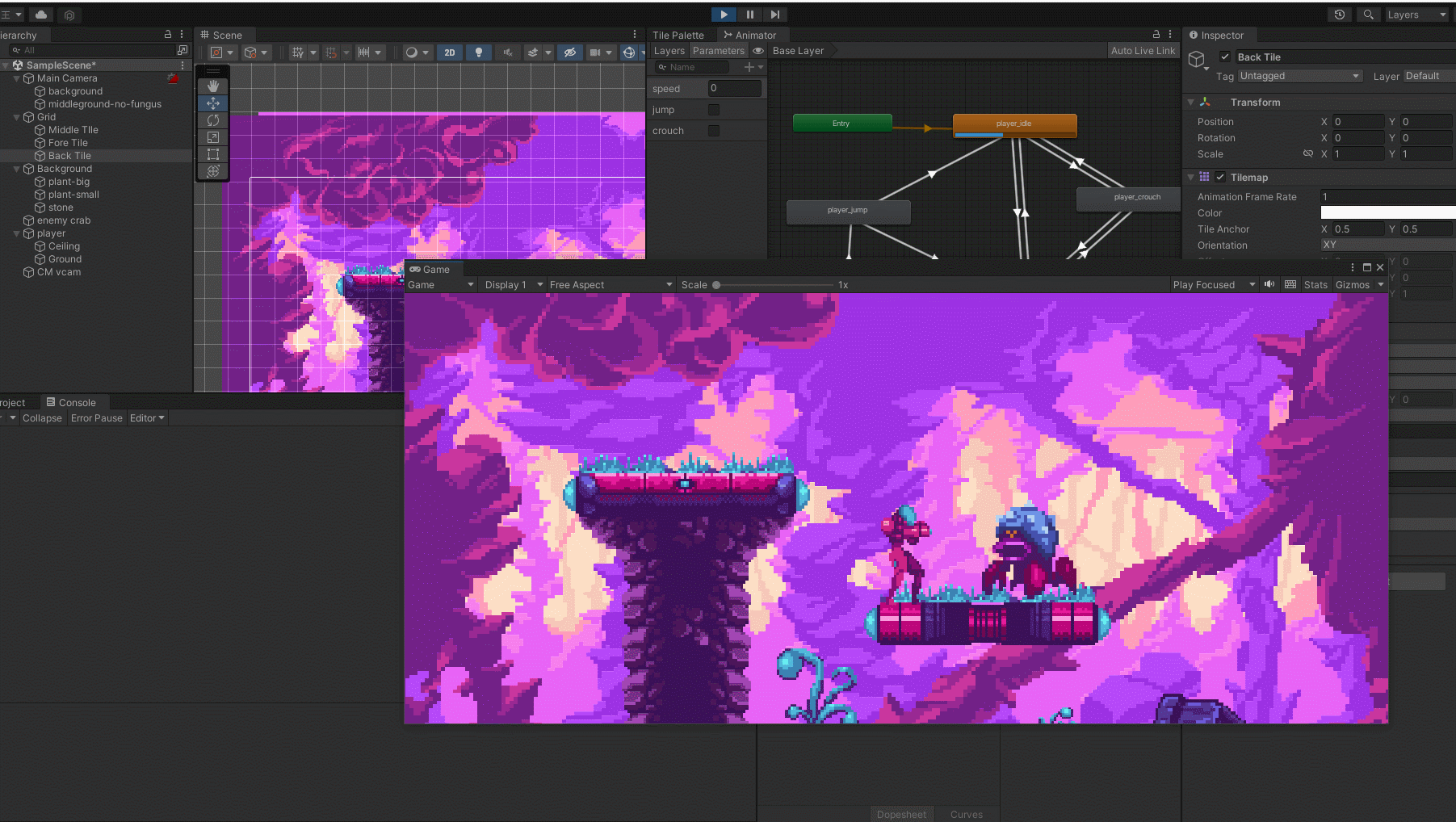Open the Gizmos dropdown arrow in Game view
Image resolution: width=1456 pixels, height=822 pixels.
click(x=1381, y=284)
